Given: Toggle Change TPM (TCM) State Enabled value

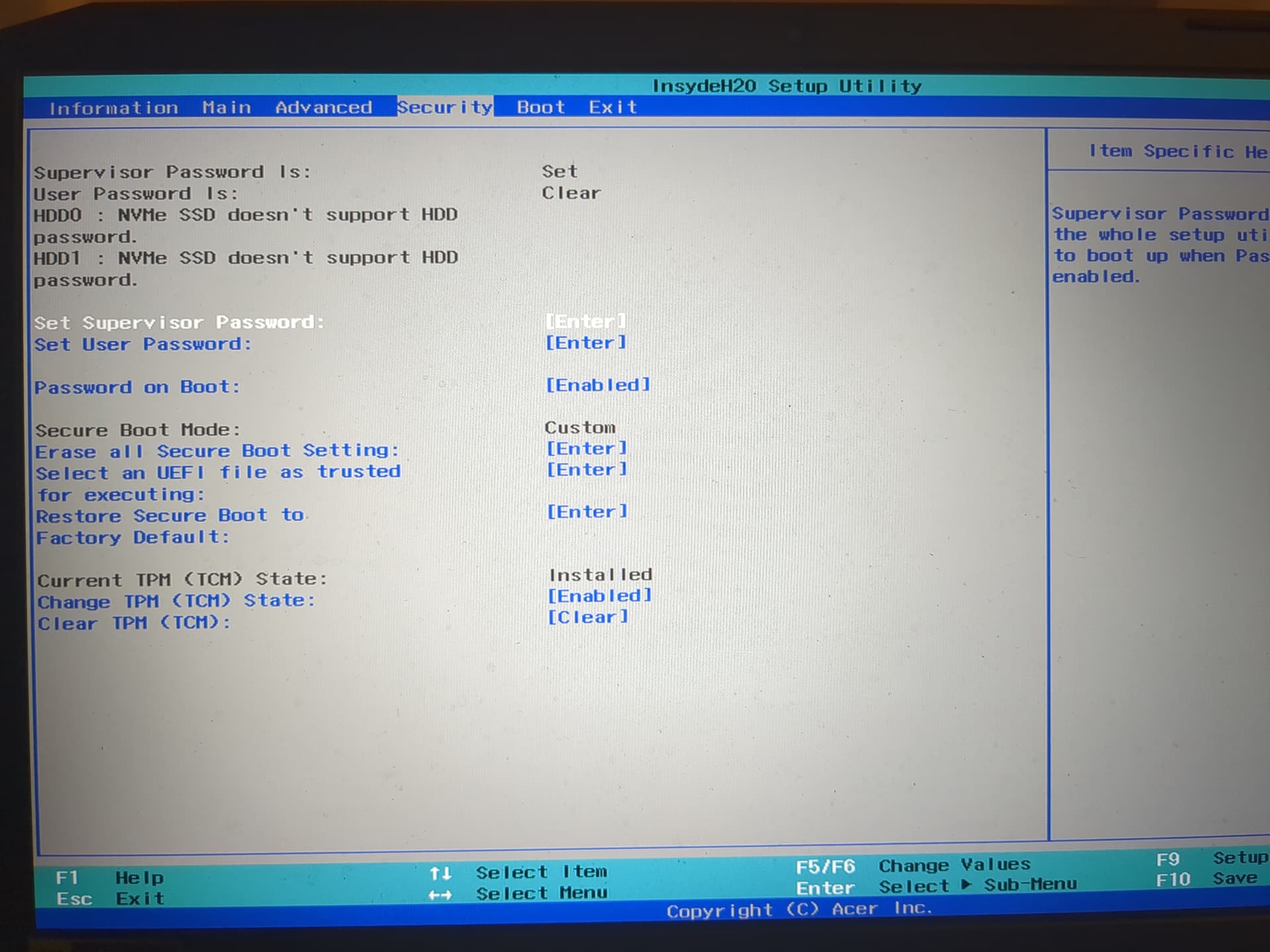Looking at the screenshot, I should point(599,596).
